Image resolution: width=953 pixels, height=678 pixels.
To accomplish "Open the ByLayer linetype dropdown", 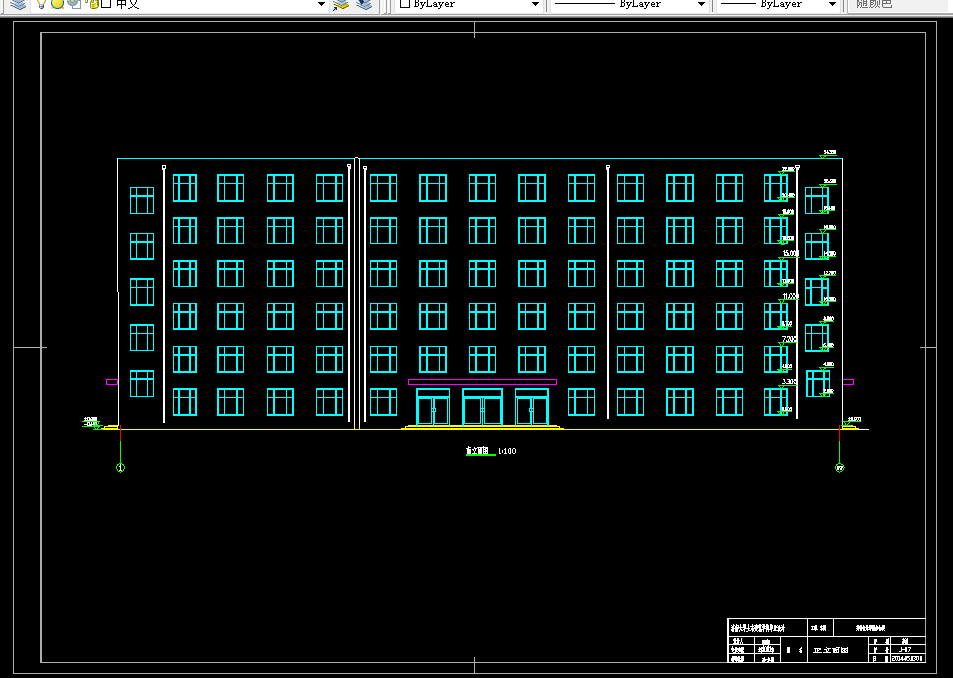I will (701, 4).
